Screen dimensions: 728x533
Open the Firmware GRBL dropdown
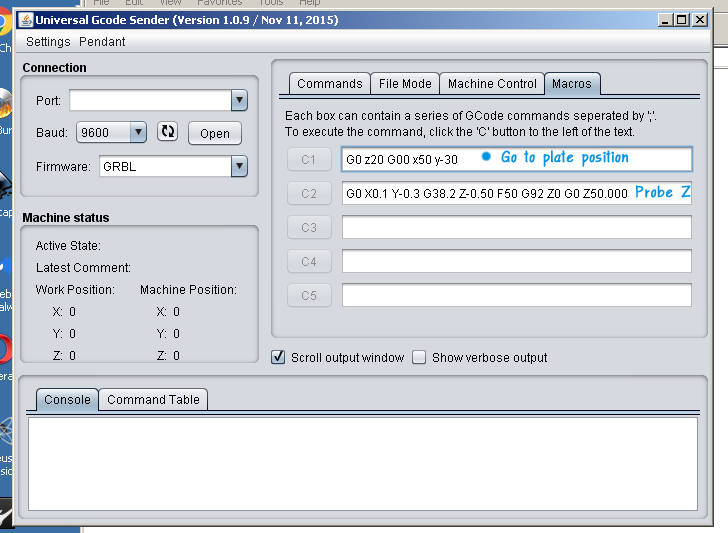(x=239, y=166)
